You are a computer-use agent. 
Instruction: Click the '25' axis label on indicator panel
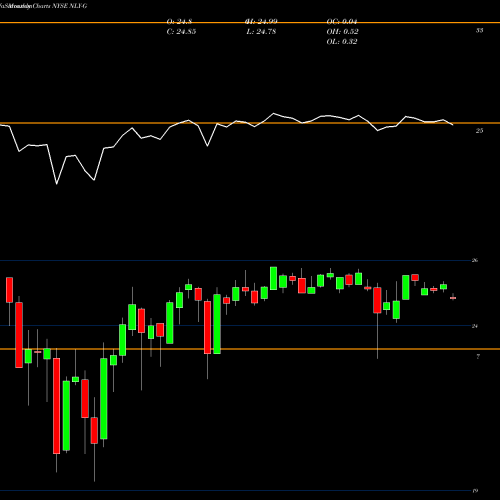pyautogui.click(x=479, y=131)
